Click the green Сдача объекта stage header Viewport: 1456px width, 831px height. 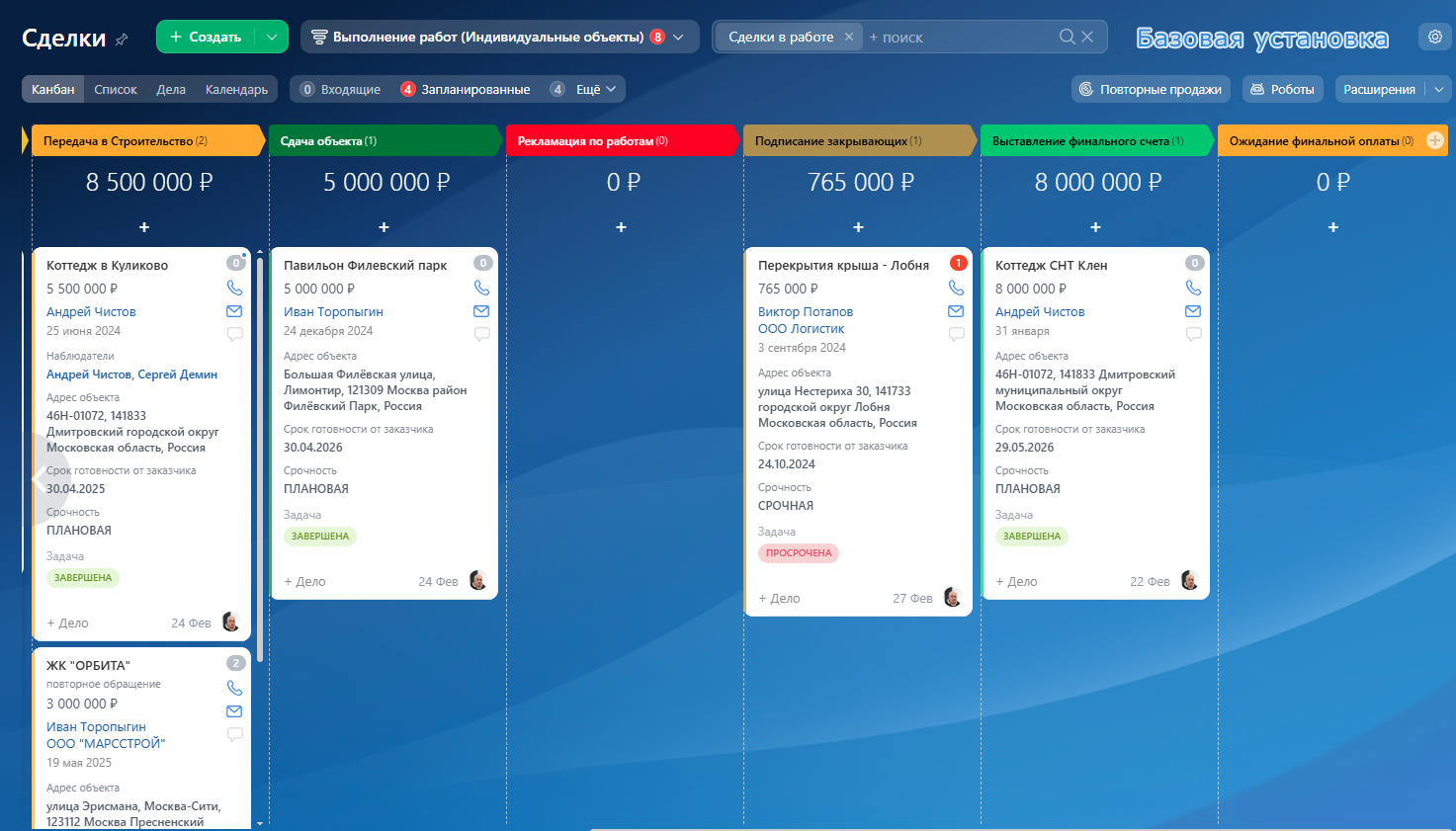[385, 140]
